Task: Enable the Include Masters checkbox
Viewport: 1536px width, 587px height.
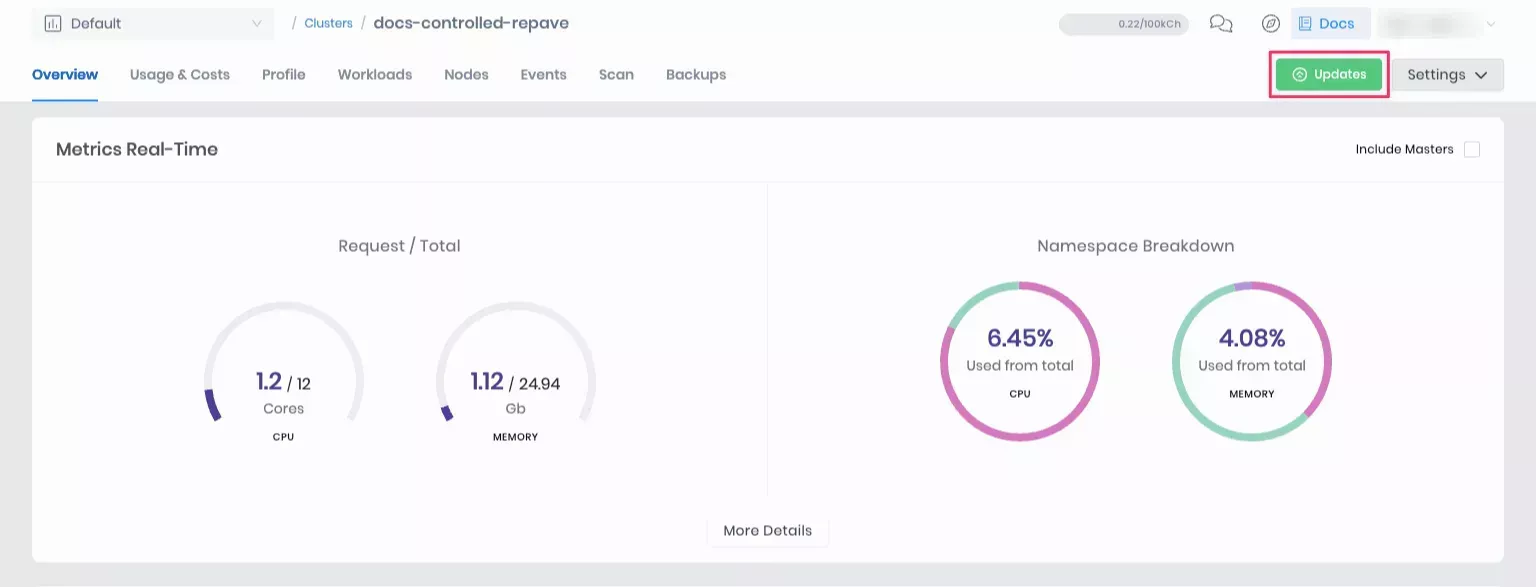Action: click(x=1472, y=148)
